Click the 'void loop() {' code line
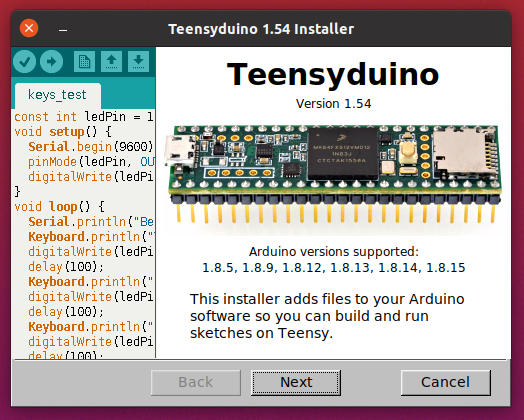This screenshot has height=420, width=524. tap(59, 207)
